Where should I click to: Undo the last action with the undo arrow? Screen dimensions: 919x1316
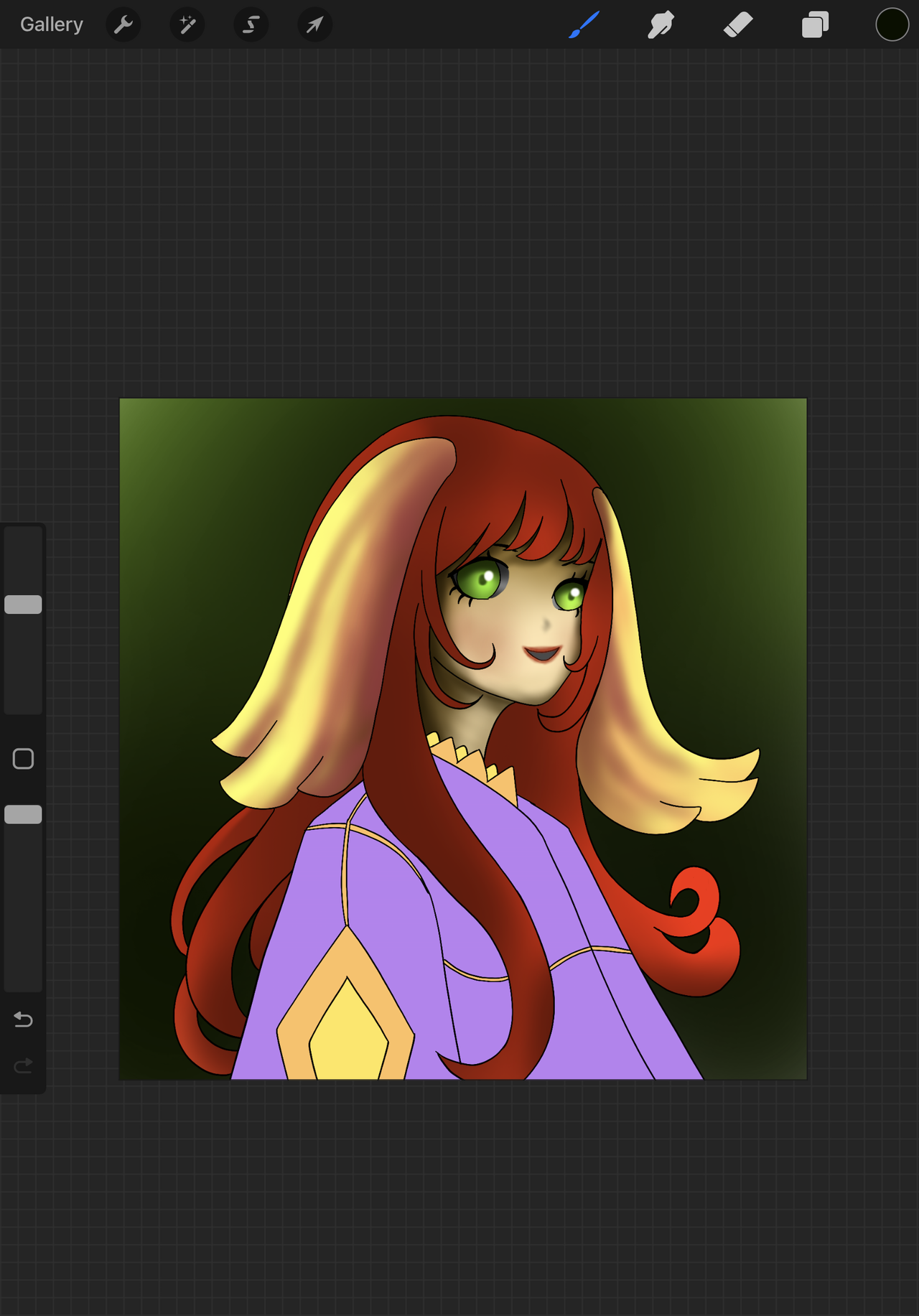tap(23, 1019)
